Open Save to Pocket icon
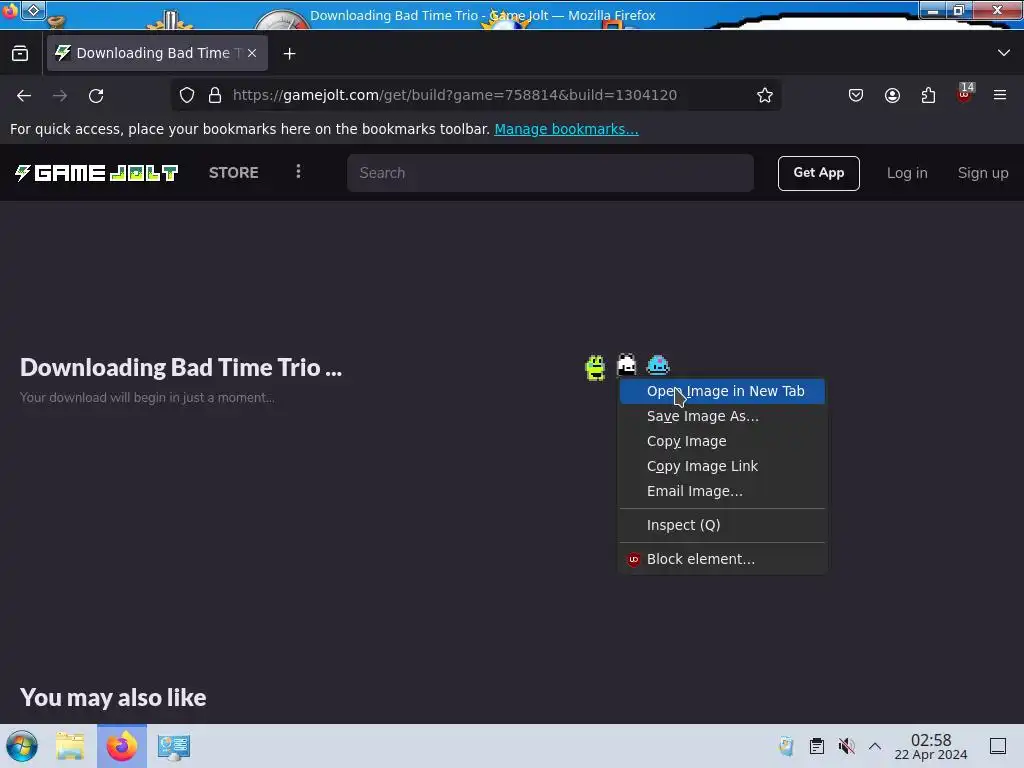 (x=856, y=95)
